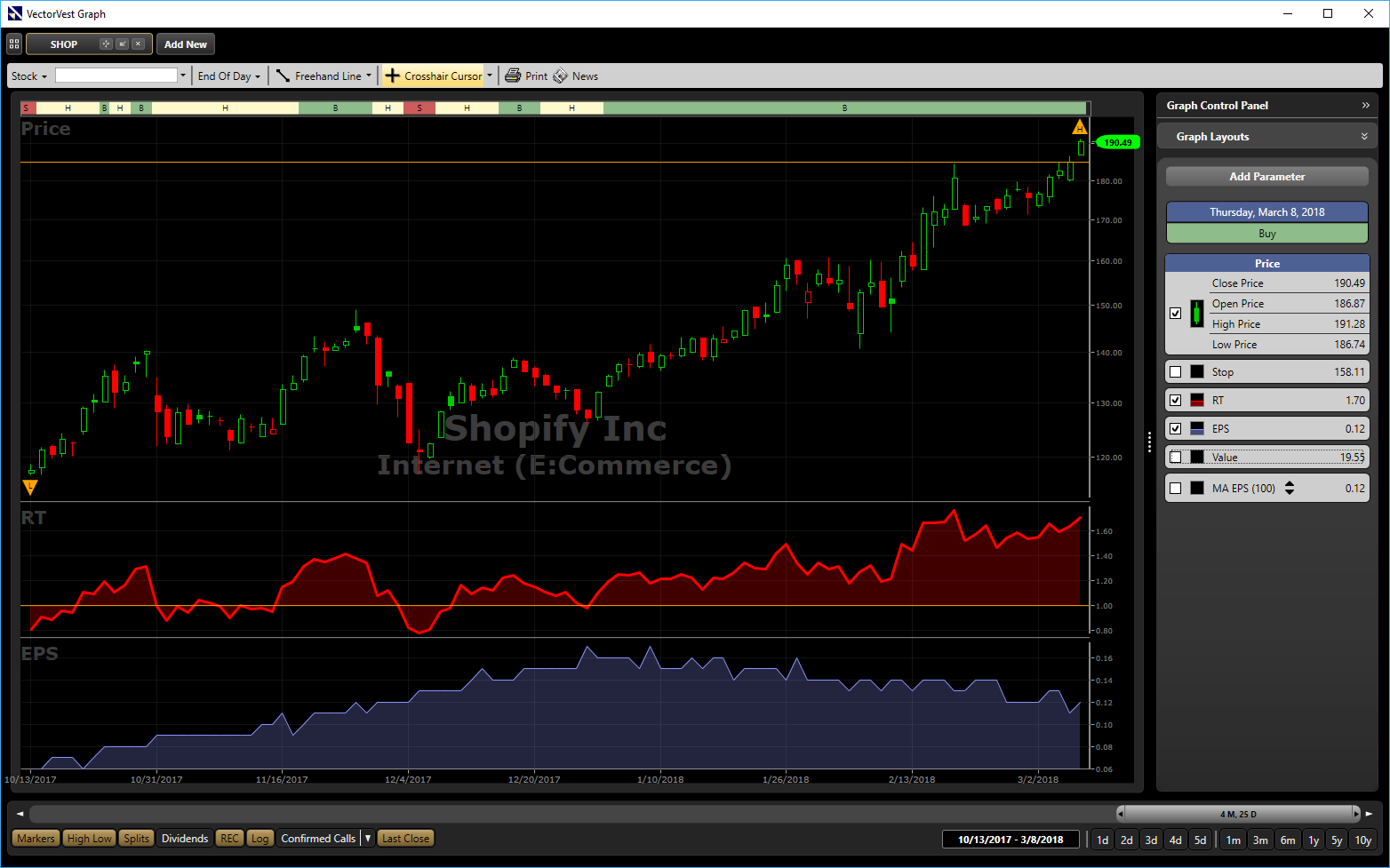Click the 4 M, 25 D range slider thumb
Image resolution: width=1390 pixels, height=868 pixels.
(x=1238, y=814)
